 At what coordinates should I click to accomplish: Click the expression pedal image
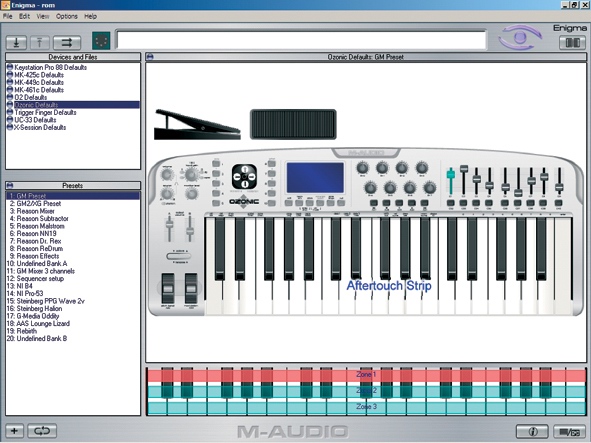pyautogui.click(x=197, y=125)
